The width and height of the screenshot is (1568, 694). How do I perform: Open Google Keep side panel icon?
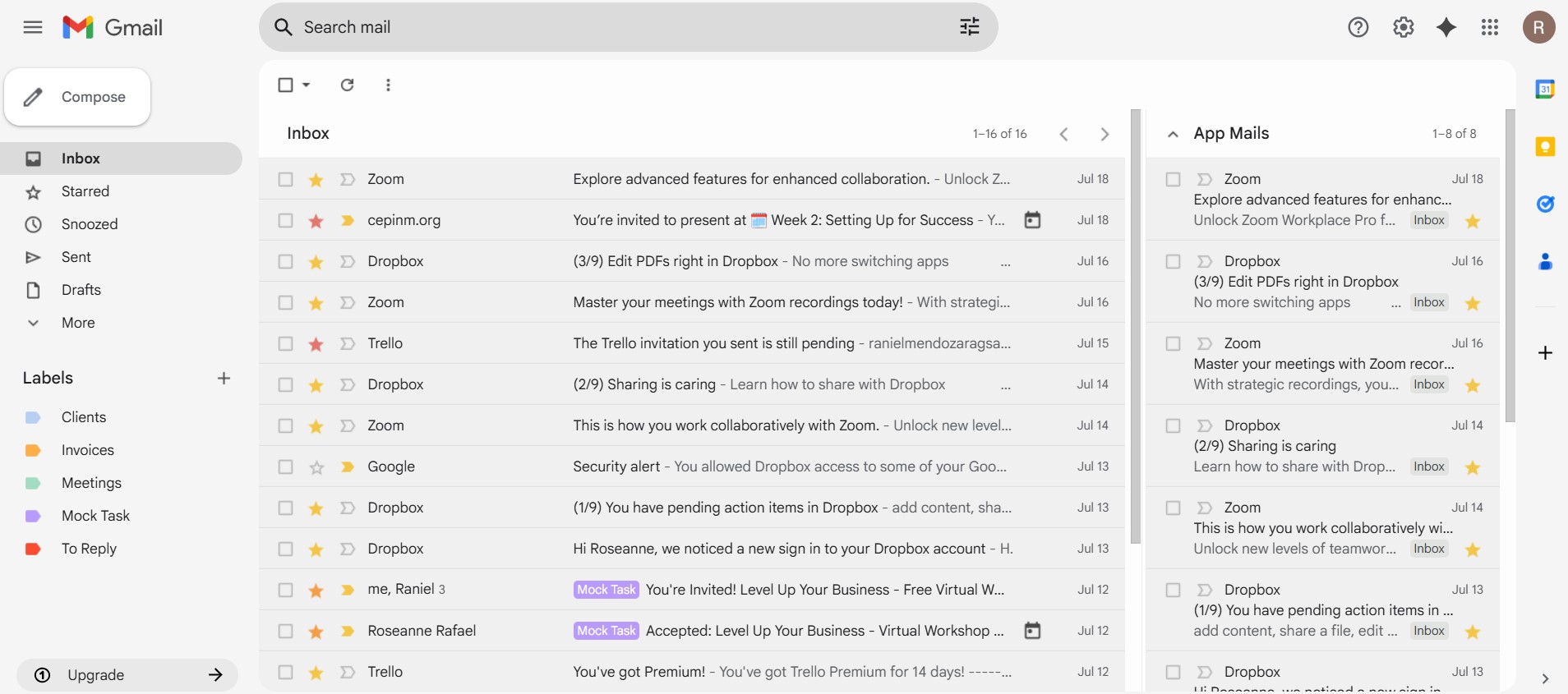1545,146
